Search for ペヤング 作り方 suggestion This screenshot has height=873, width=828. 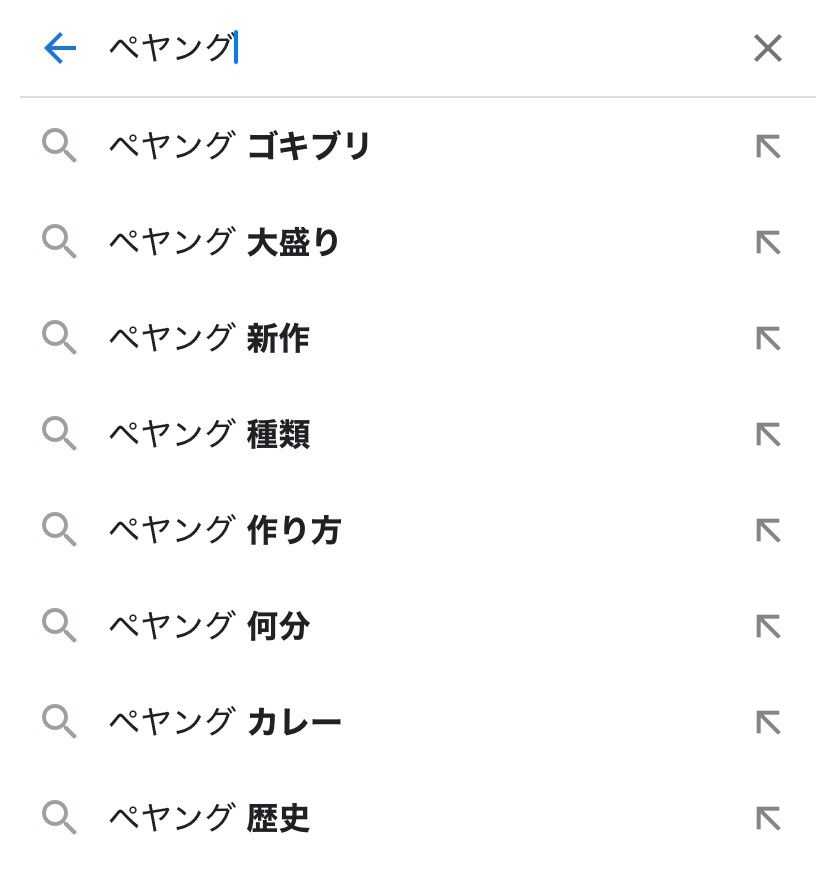(x=225, y=531)
